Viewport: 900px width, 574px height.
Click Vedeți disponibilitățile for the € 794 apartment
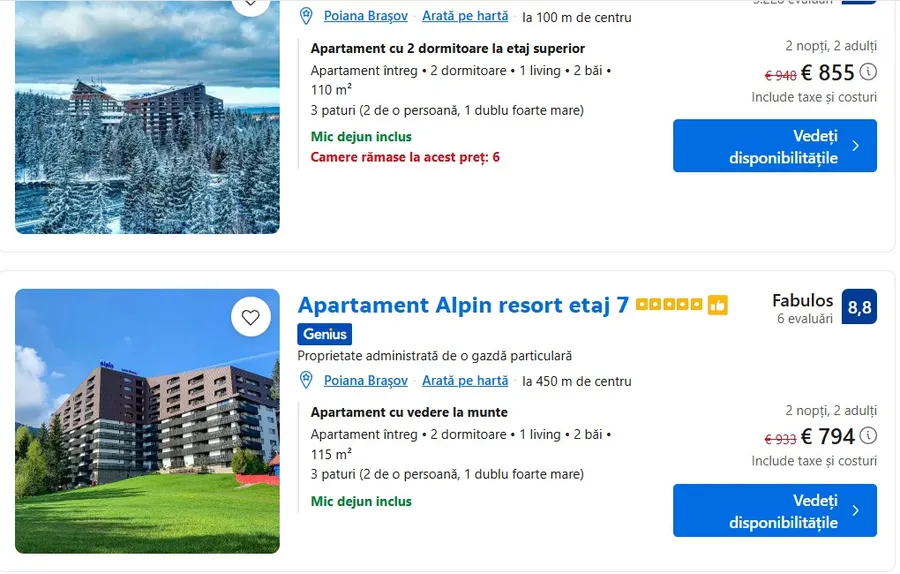(774, 511)
